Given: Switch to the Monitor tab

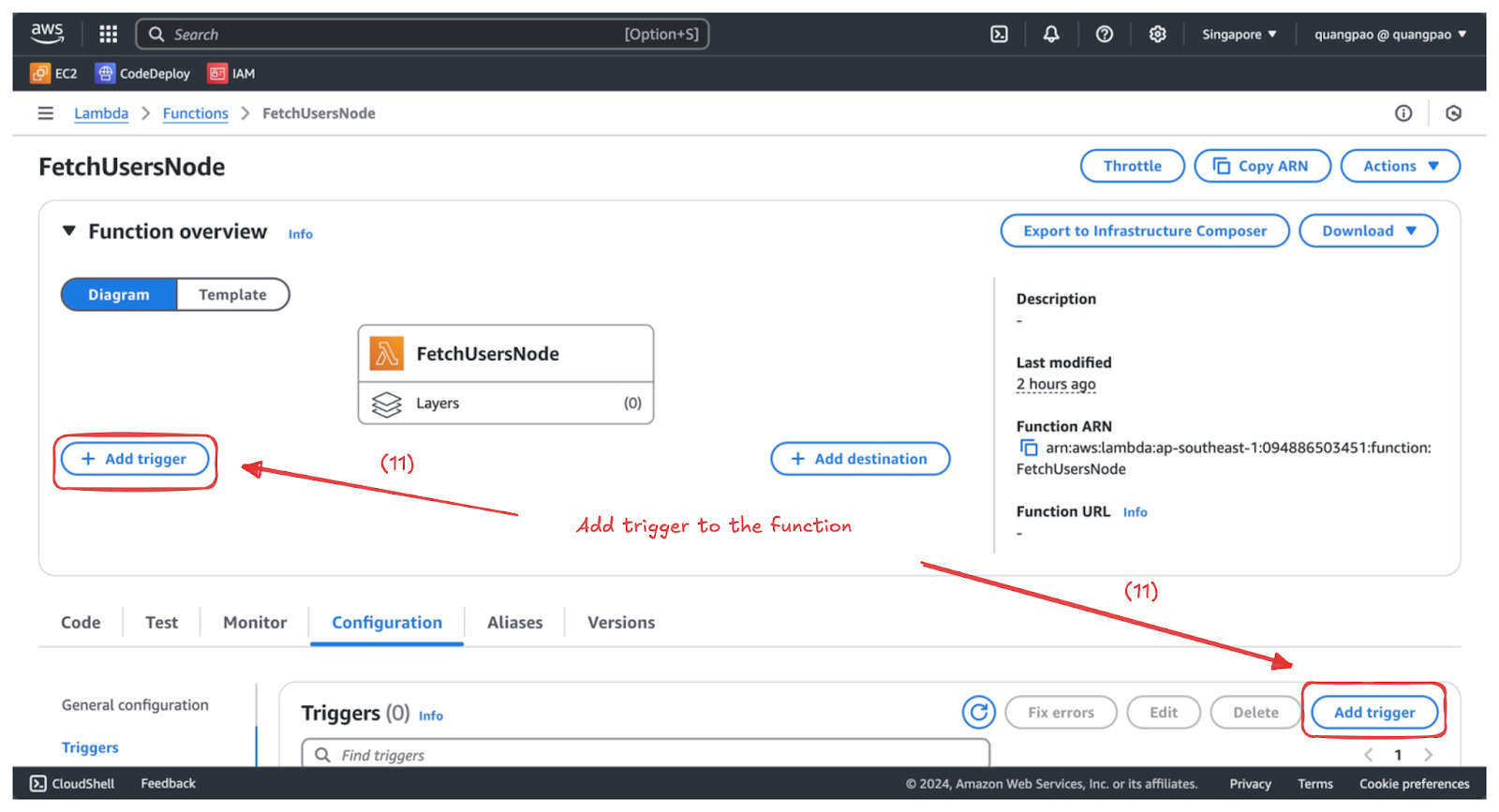Looking at the screenshot, I should pos(255,623).
